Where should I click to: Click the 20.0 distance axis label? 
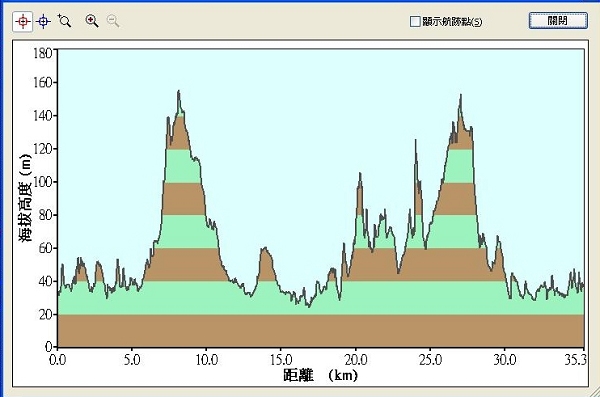(356, 360)
